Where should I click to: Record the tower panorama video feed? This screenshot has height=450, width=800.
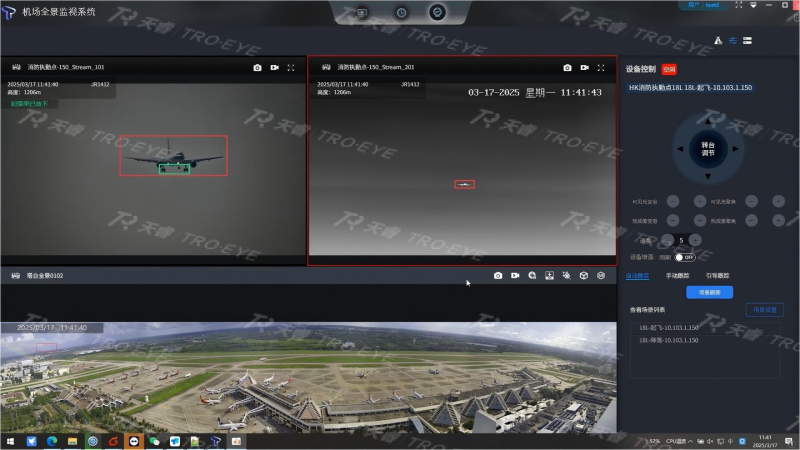pyautogui.click(x=515, y=275)
